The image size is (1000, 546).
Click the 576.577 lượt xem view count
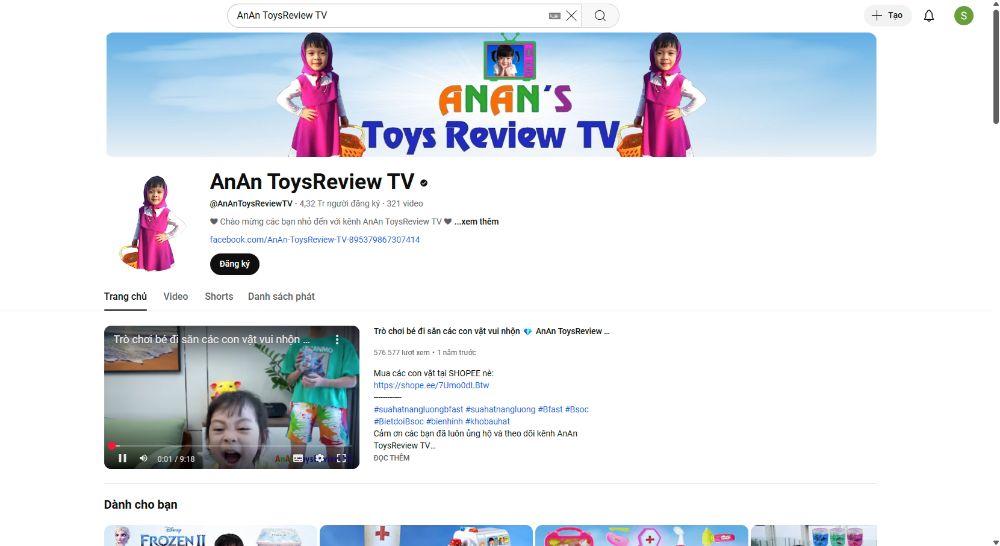401,352
